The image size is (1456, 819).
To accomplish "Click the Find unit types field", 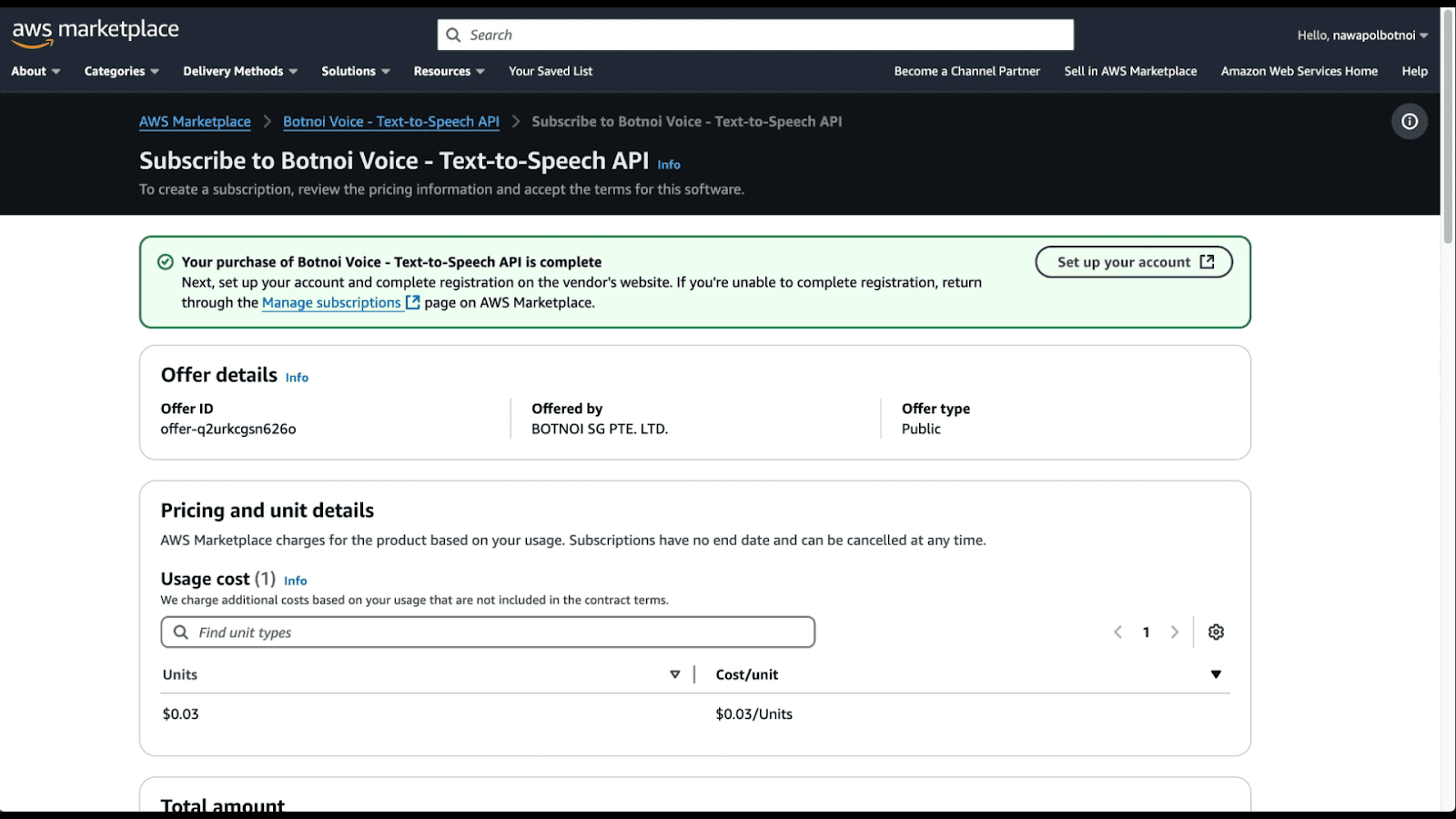I will pos(488,632).
